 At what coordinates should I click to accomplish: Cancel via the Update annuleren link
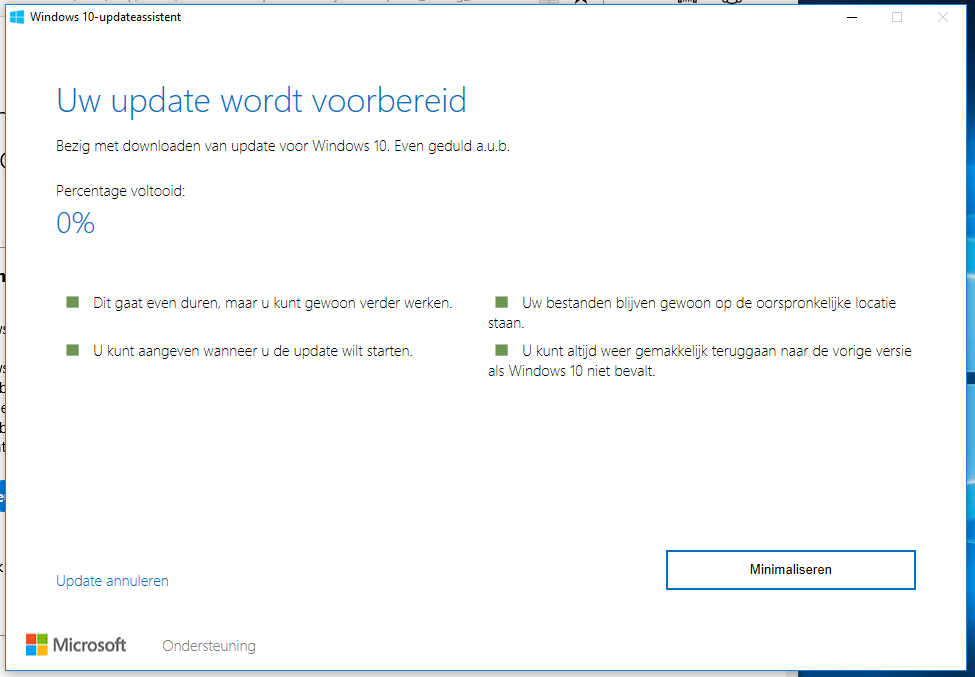[x=113, y=581]
